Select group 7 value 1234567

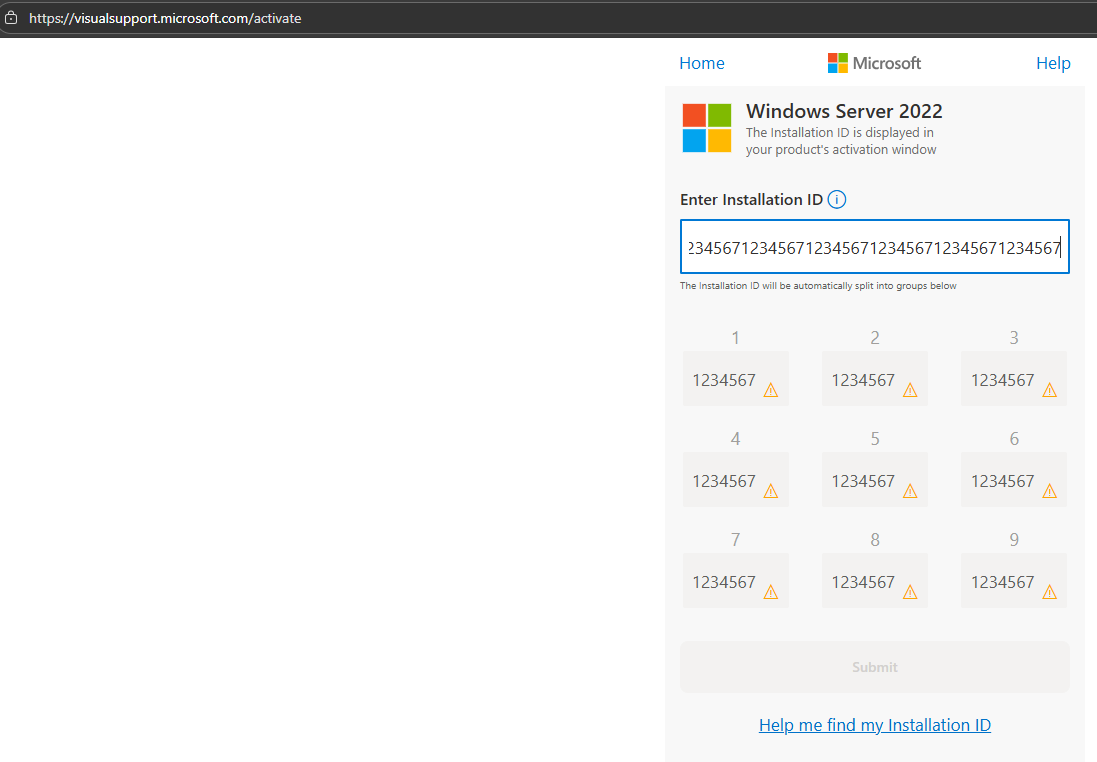[724, 582]
